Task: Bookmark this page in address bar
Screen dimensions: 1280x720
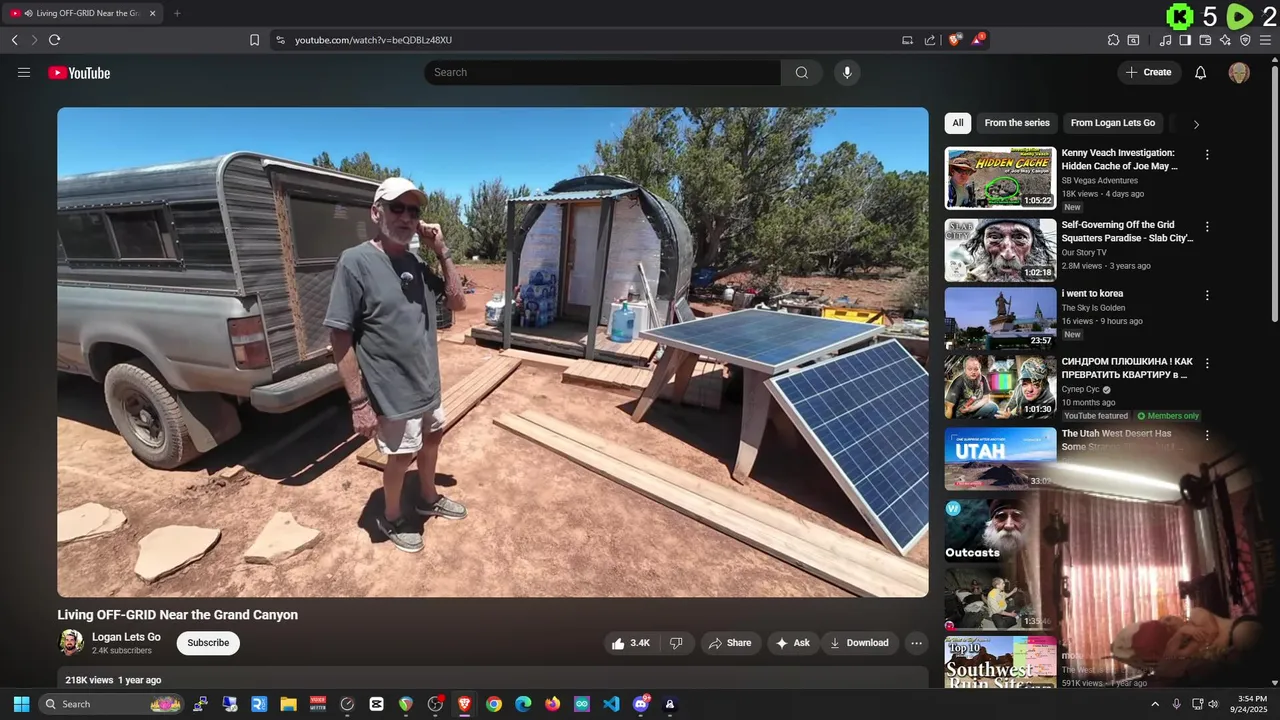Action: click(x=254, y=40)
